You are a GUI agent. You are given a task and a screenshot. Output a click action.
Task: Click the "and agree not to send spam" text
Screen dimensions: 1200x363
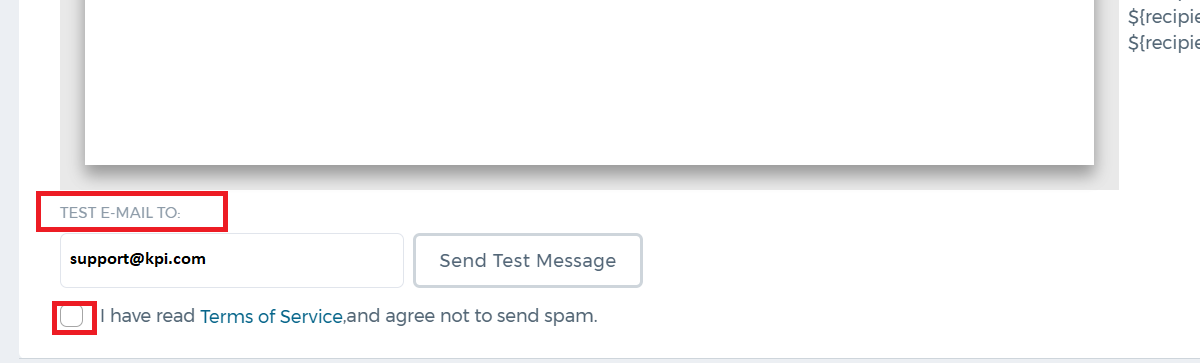[x=468, y=317]
